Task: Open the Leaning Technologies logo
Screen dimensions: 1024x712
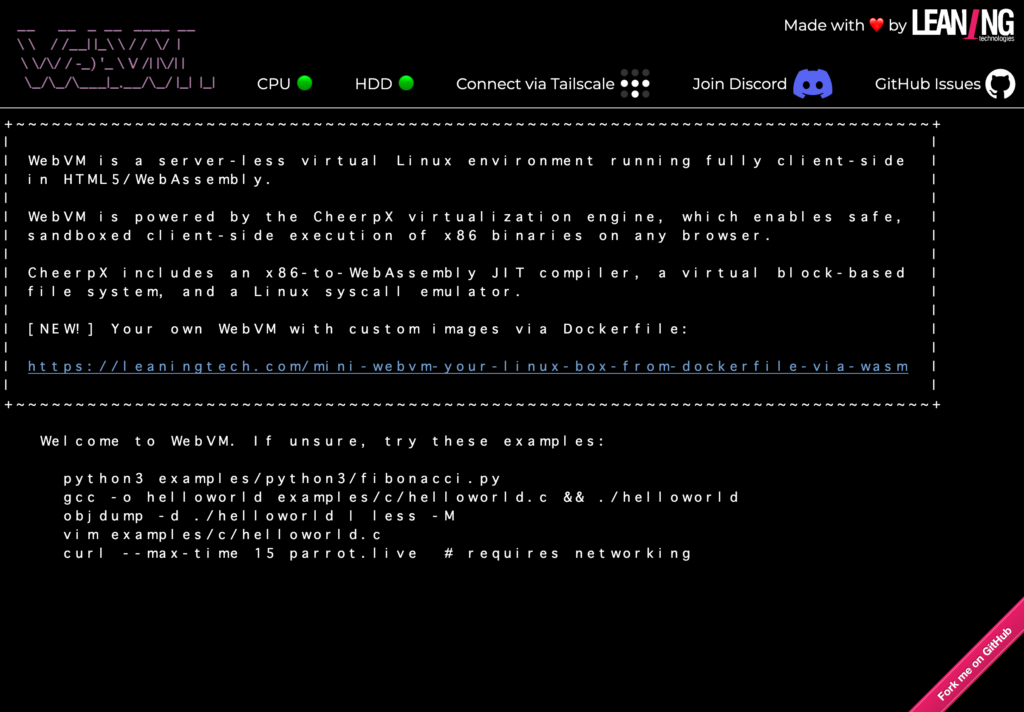Action: pos(962,24)
